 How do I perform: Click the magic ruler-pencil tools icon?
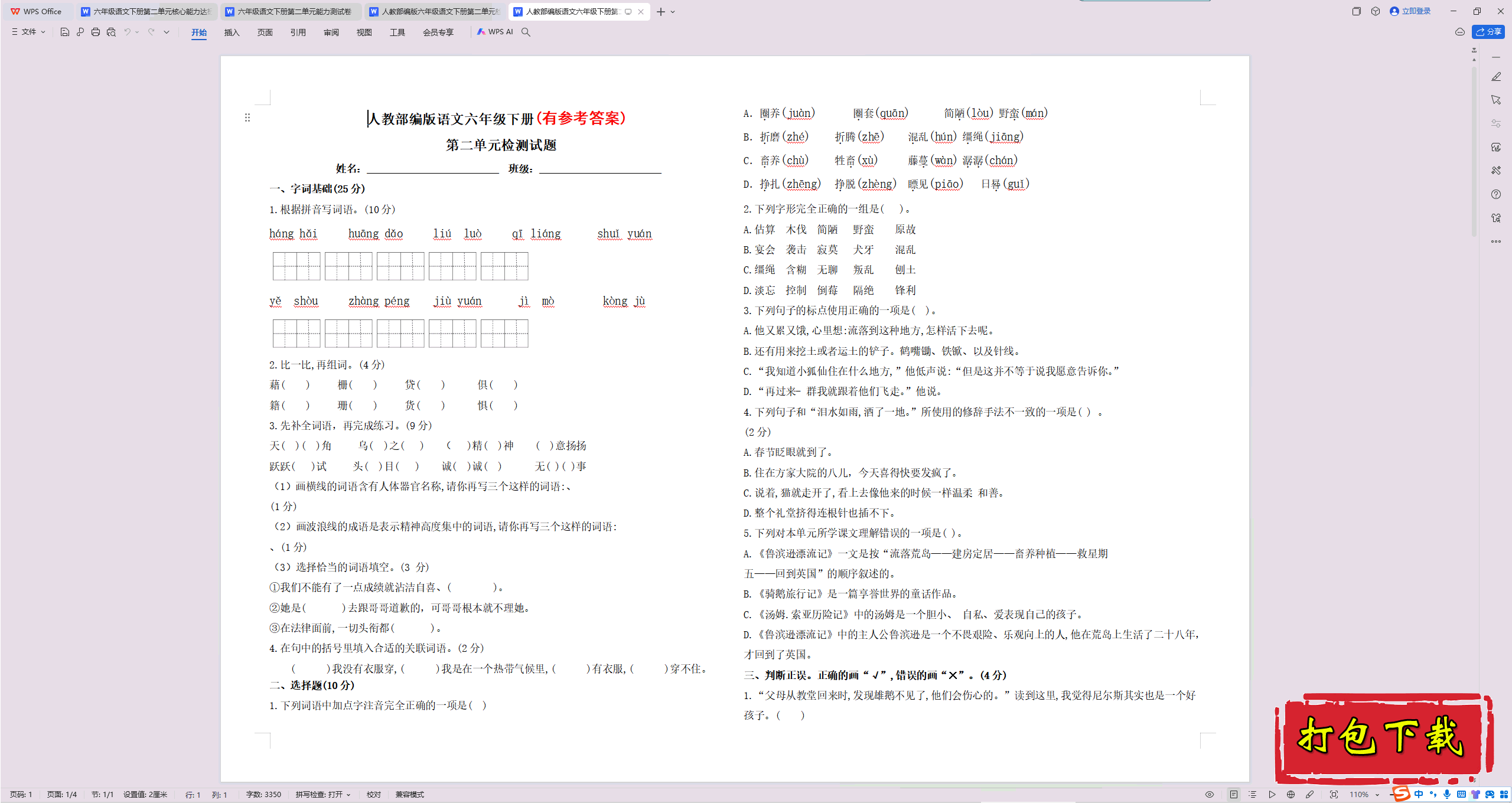point(1496,171)
